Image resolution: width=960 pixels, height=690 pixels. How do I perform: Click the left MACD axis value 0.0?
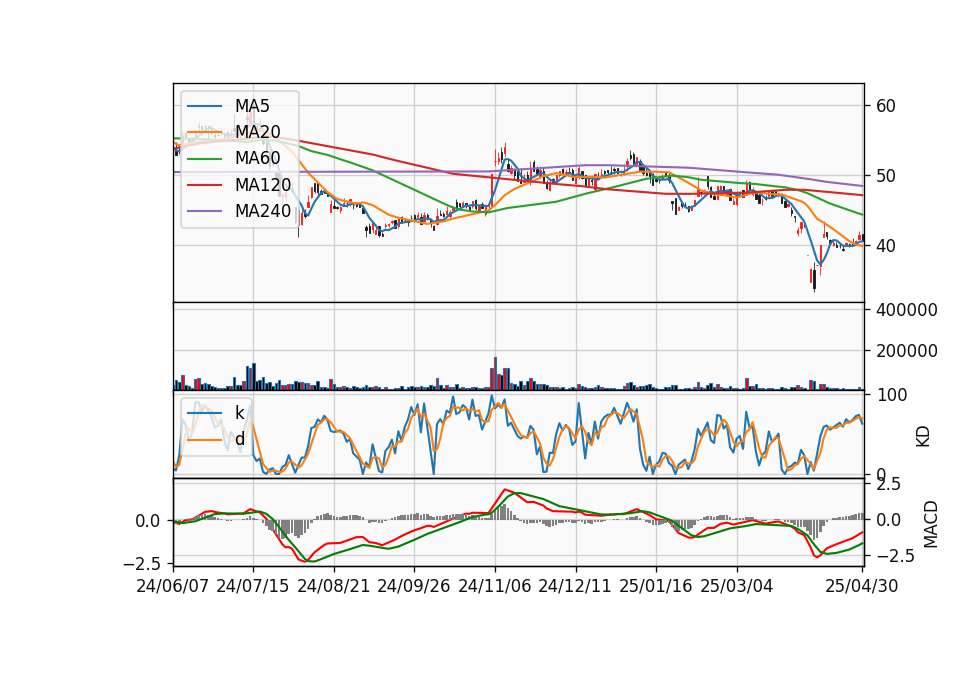(x=148, y=521)
